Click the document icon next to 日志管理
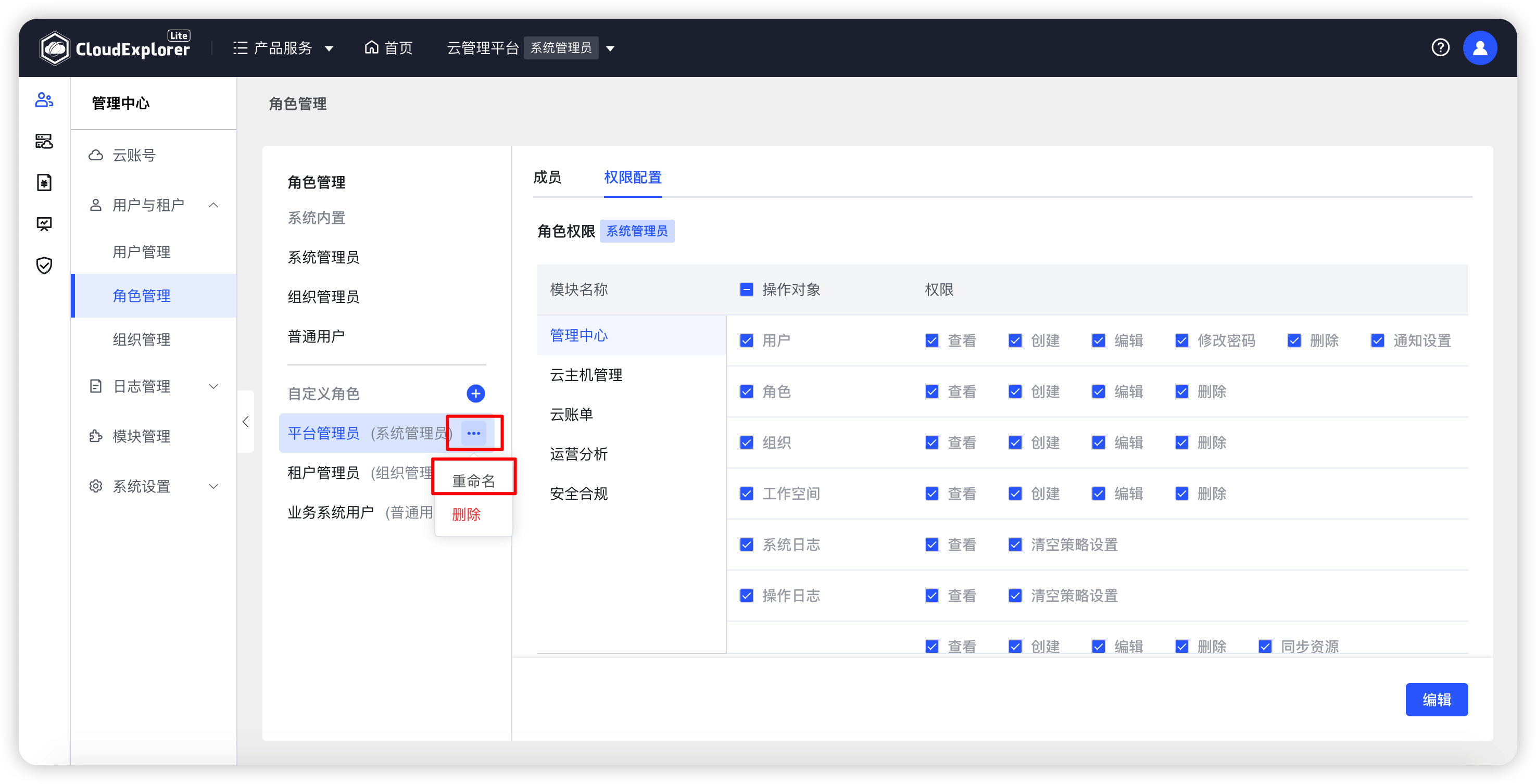1536x784 pixels. [95, 386]
